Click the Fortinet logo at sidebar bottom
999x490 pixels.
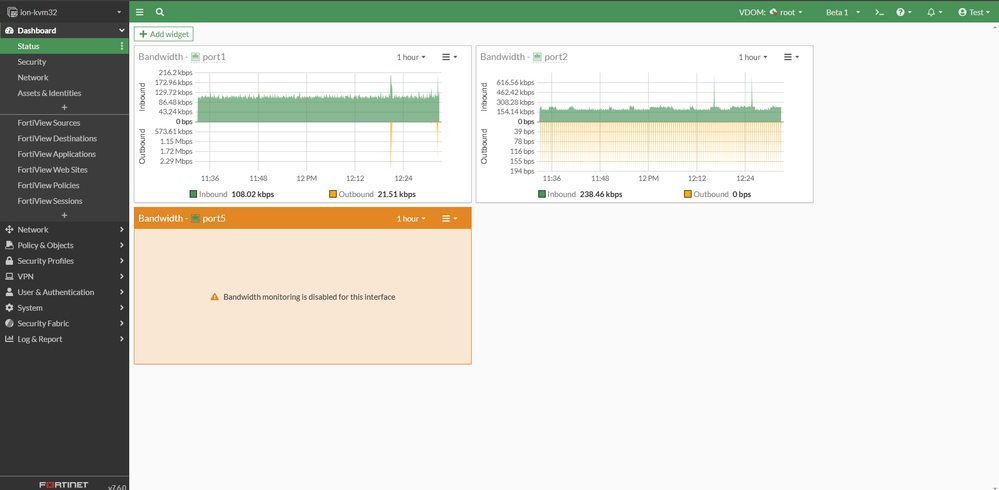click(64, 485)
